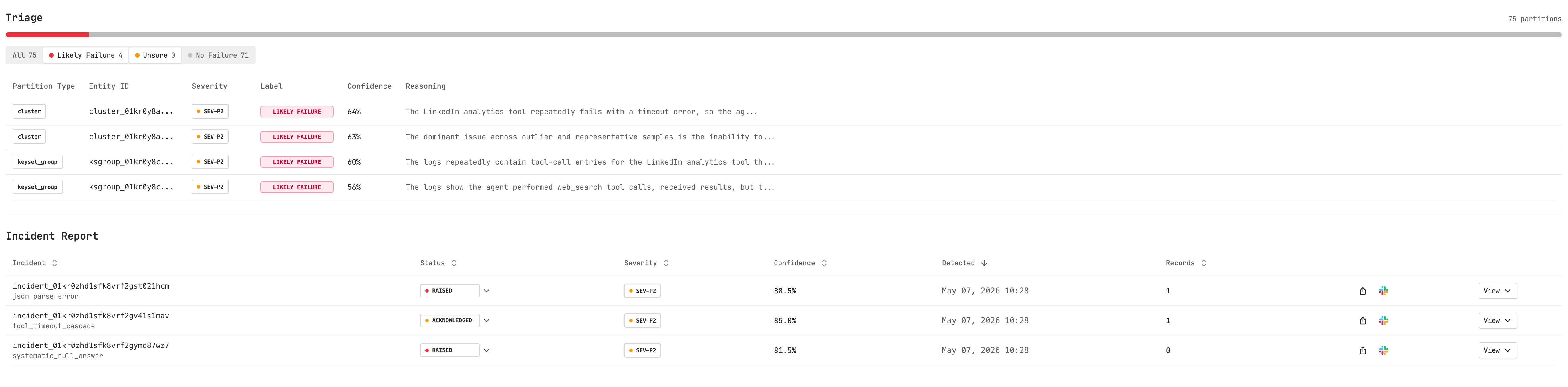Image resolution: width=1568 pixels, height=387 pixels.
Task: Click the Incident Report heading
Action: (52, 236)
